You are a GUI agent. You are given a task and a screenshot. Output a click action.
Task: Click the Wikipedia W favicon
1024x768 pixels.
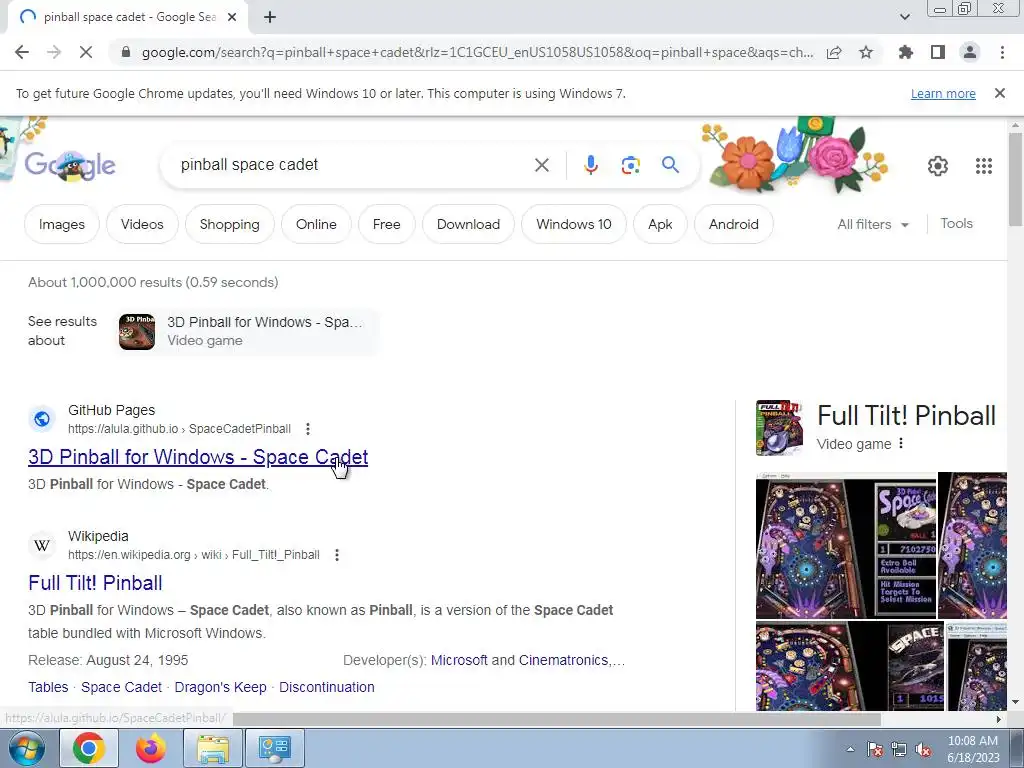point(42,545)
